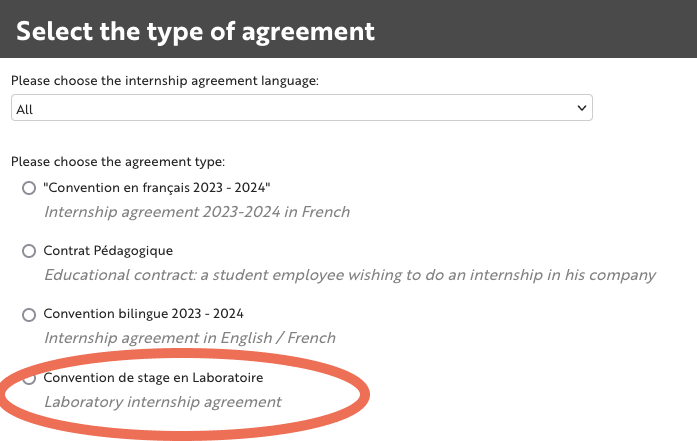Click the 'Please choose the internship agreement language' prompt
The height and width of the screenshot is (441, 697).
(x=165, y=81)
